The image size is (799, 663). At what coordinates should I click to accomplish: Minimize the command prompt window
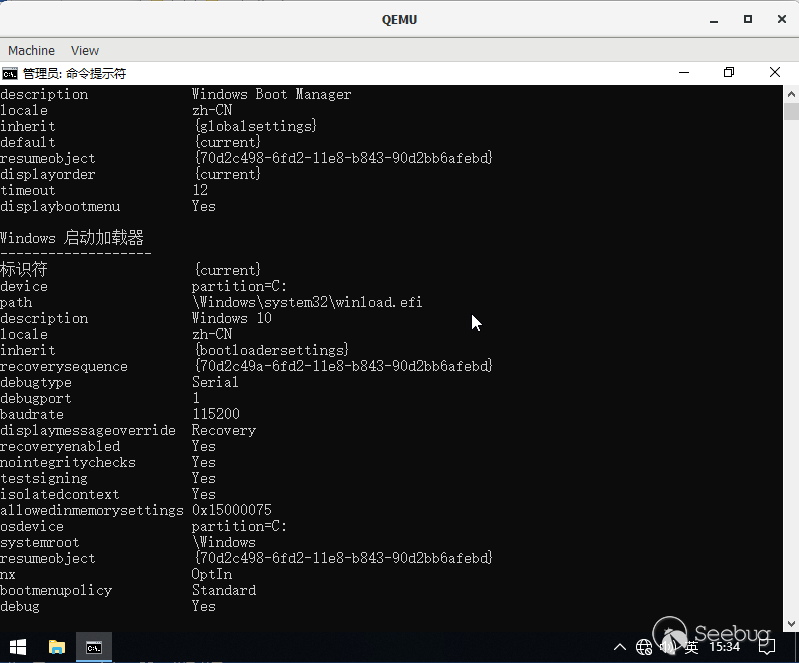(x=684, y=73)
